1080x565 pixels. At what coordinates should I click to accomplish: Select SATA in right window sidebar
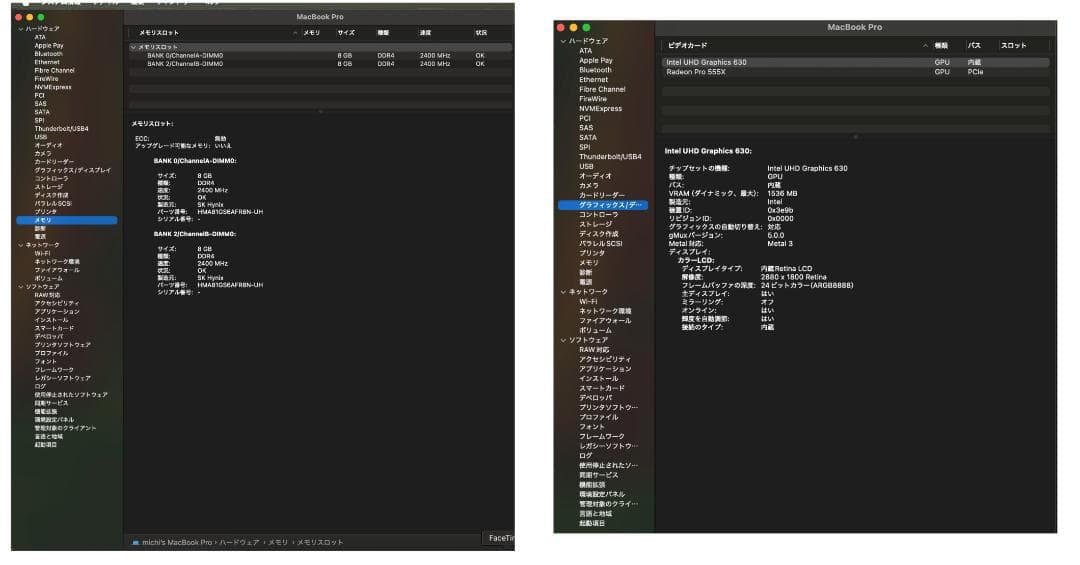[588, 138]
